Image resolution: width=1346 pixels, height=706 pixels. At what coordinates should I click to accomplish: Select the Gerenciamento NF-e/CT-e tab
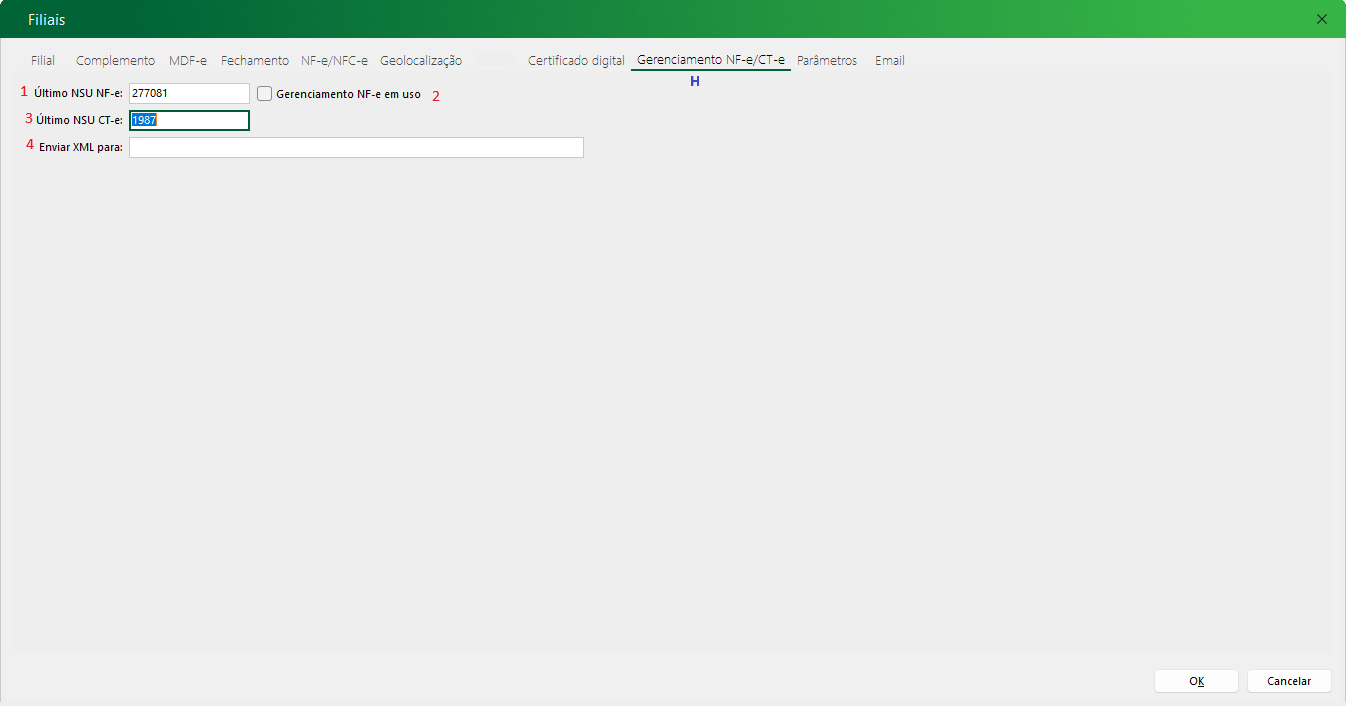[710, 61]
